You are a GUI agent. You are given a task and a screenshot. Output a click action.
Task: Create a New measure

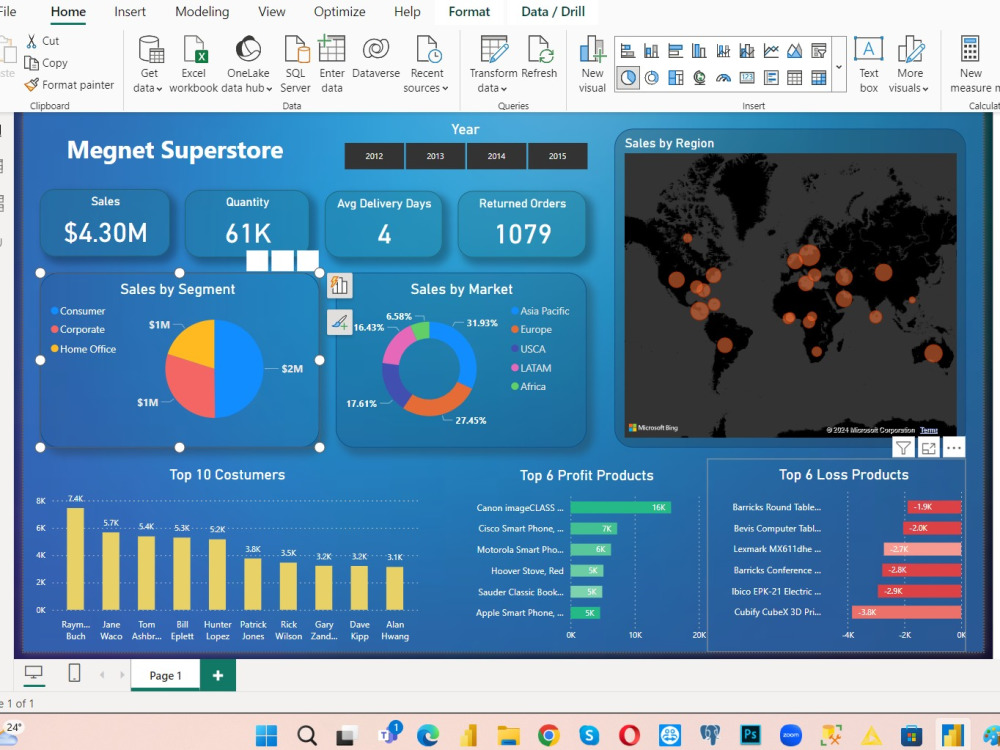click(x=971, y=64)
